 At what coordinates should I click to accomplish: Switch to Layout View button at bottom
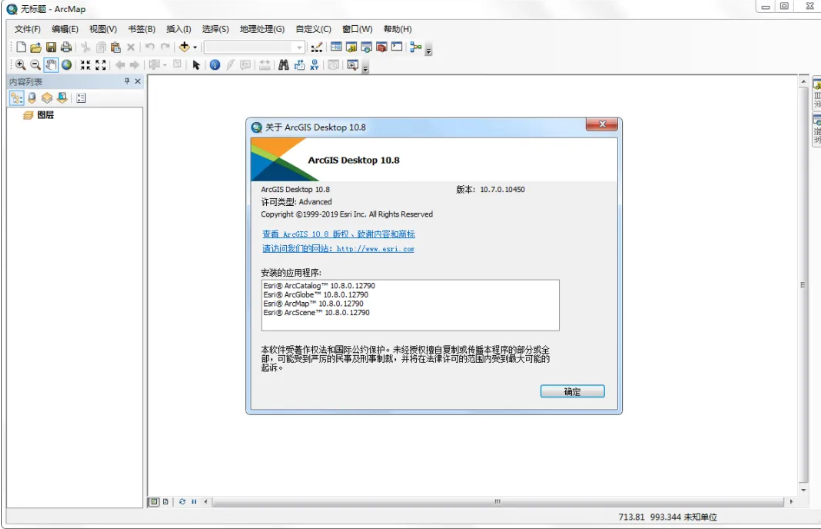coord(165,501)
